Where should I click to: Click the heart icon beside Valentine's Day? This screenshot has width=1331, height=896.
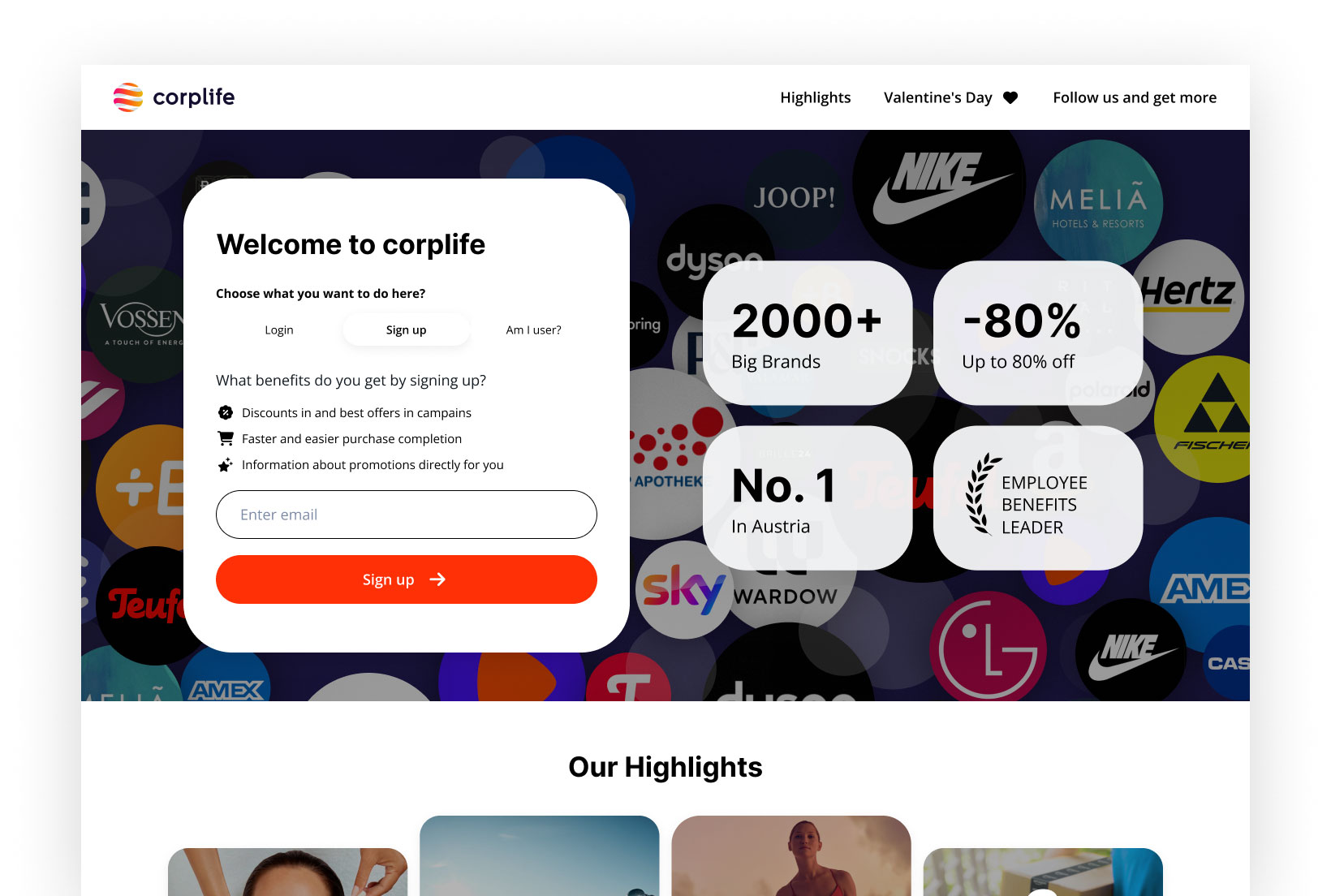point(1010,98)
